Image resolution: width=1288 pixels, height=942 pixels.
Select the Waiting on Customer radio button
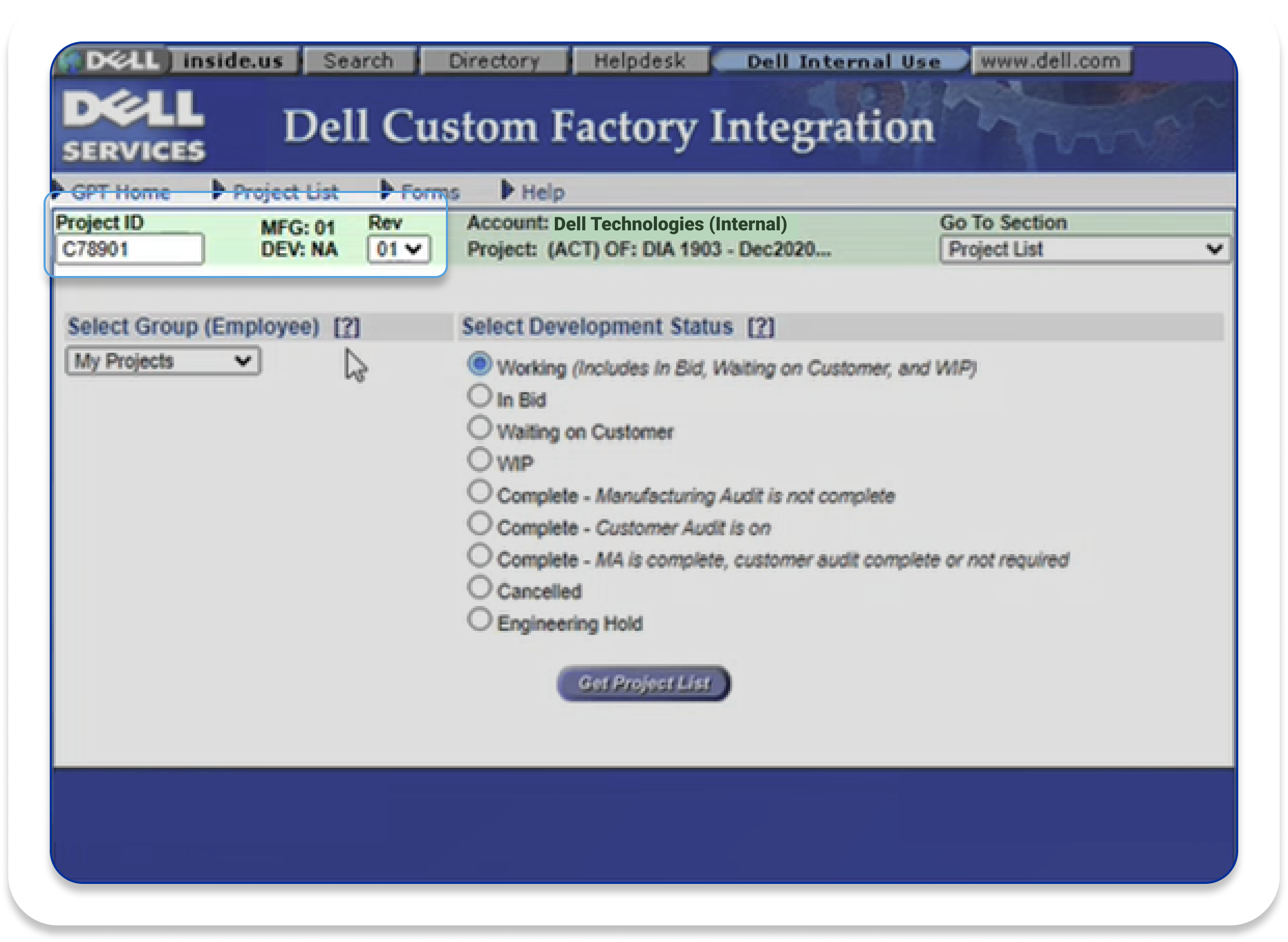point(480,428)
